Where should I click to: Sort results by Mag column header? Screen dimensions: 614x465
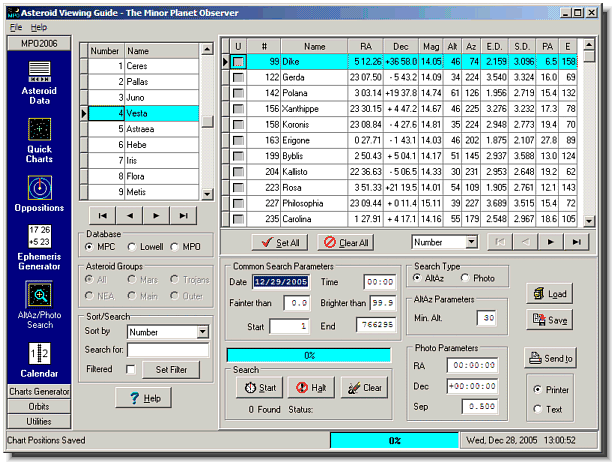[431, 47]
